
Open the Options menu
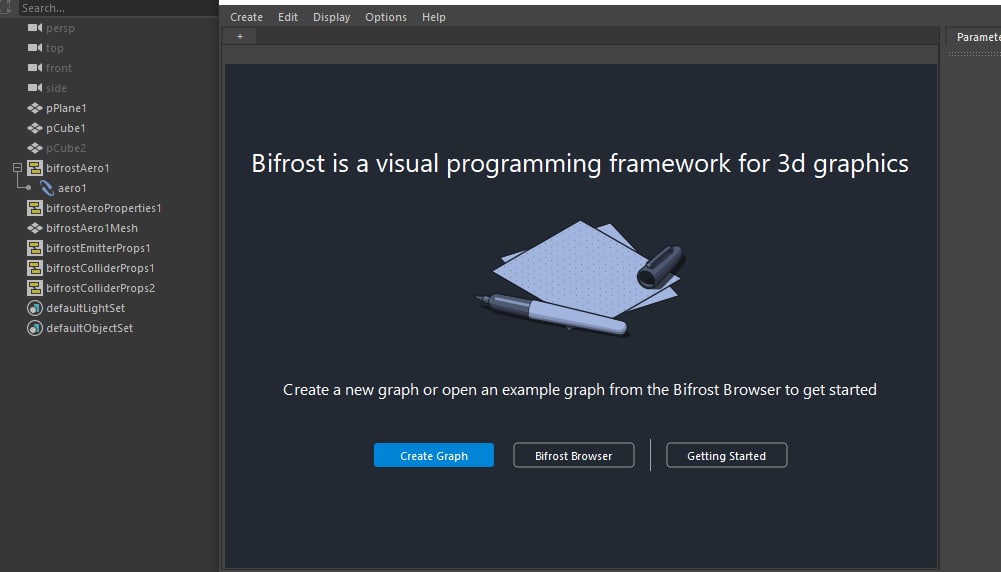pos(386,17)
